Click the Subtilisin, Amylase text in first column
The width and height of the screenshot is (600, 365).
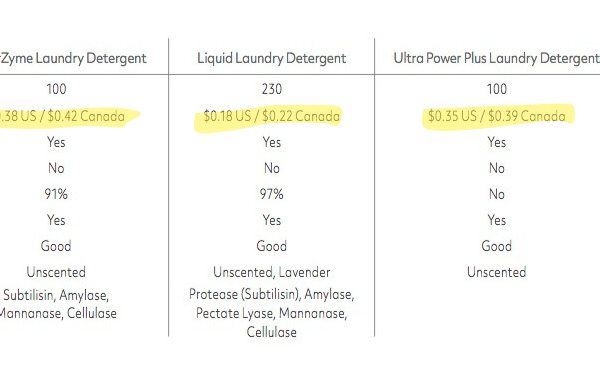coord(56,295)
